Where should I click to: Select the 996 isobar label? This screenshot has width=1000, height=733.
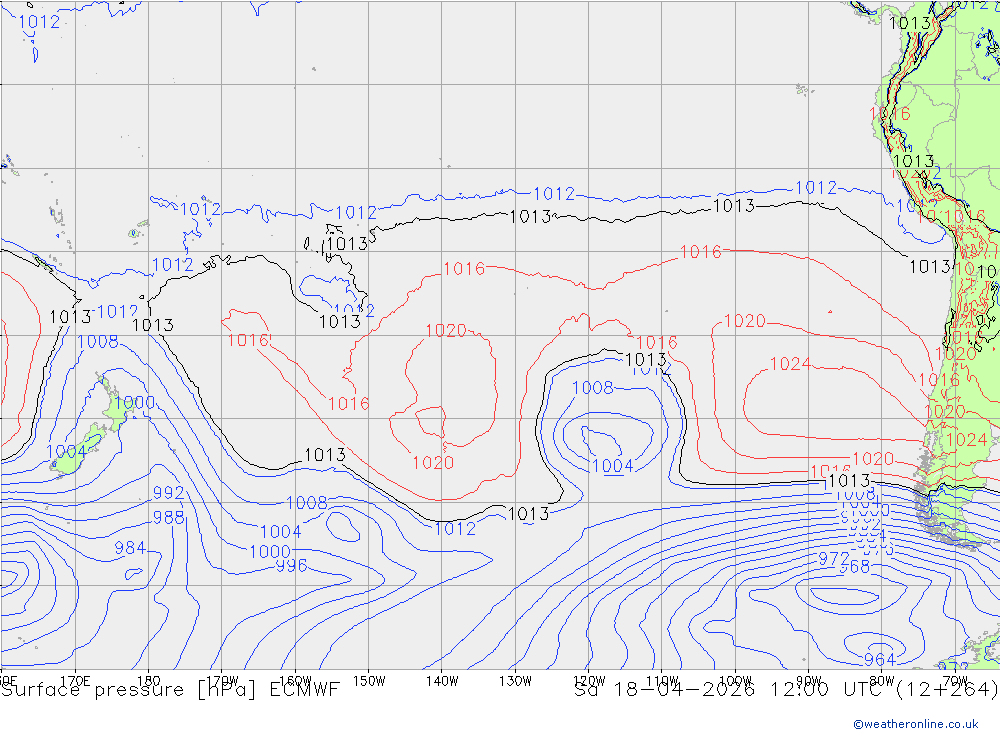coord(291,566)
